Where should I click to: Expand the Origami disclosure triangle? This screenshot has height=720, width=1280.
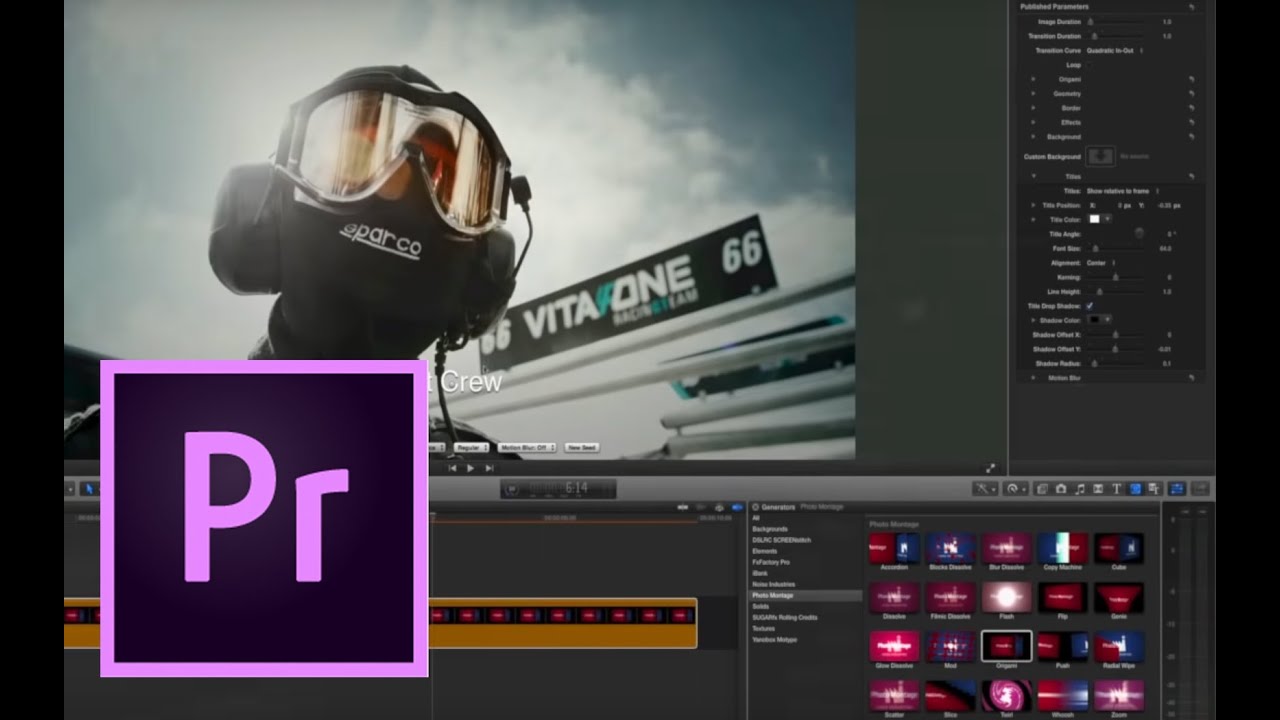1033,79
